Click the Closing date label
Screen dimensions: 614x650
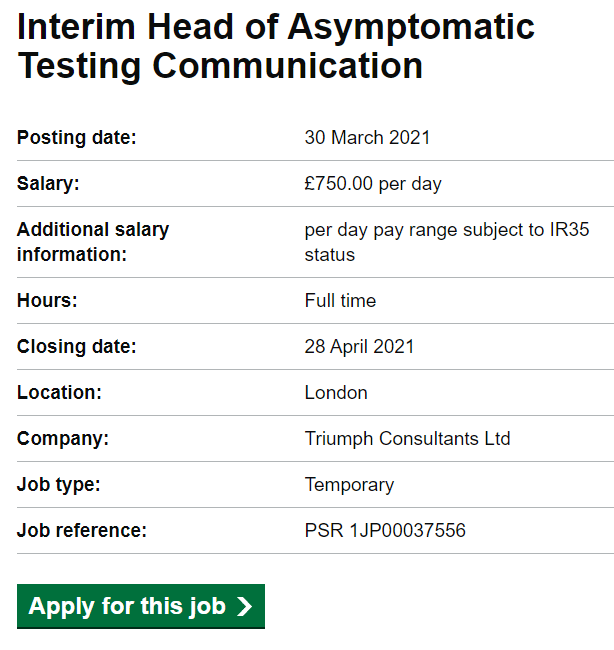(77, 347)
